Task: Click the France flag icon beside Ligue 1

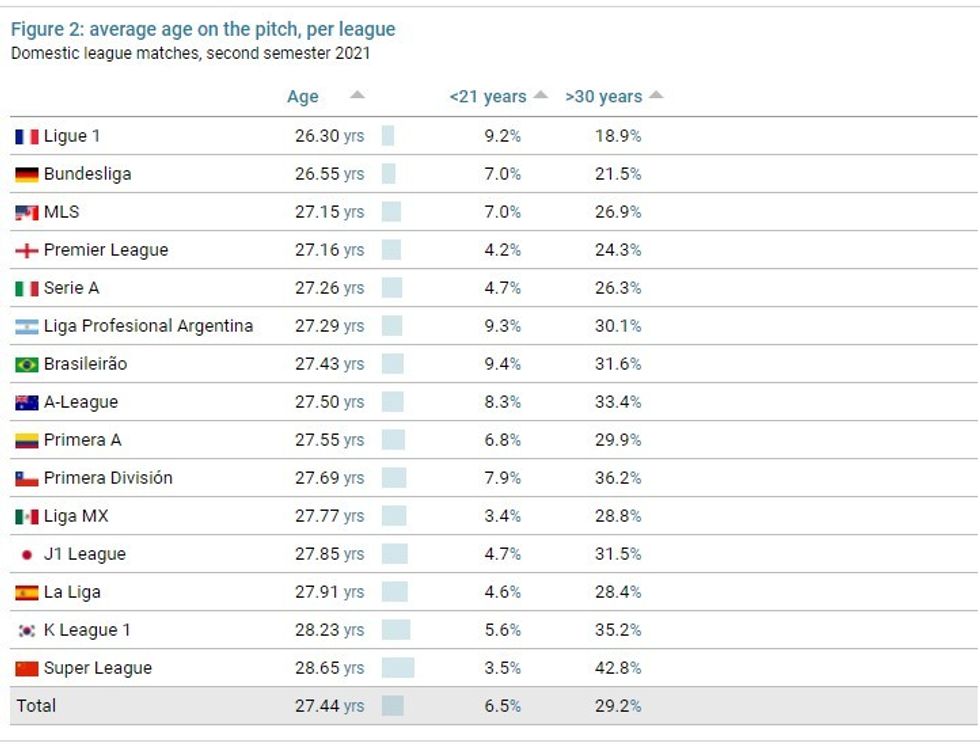Action: pyautogui.click(x=27, y=137)
